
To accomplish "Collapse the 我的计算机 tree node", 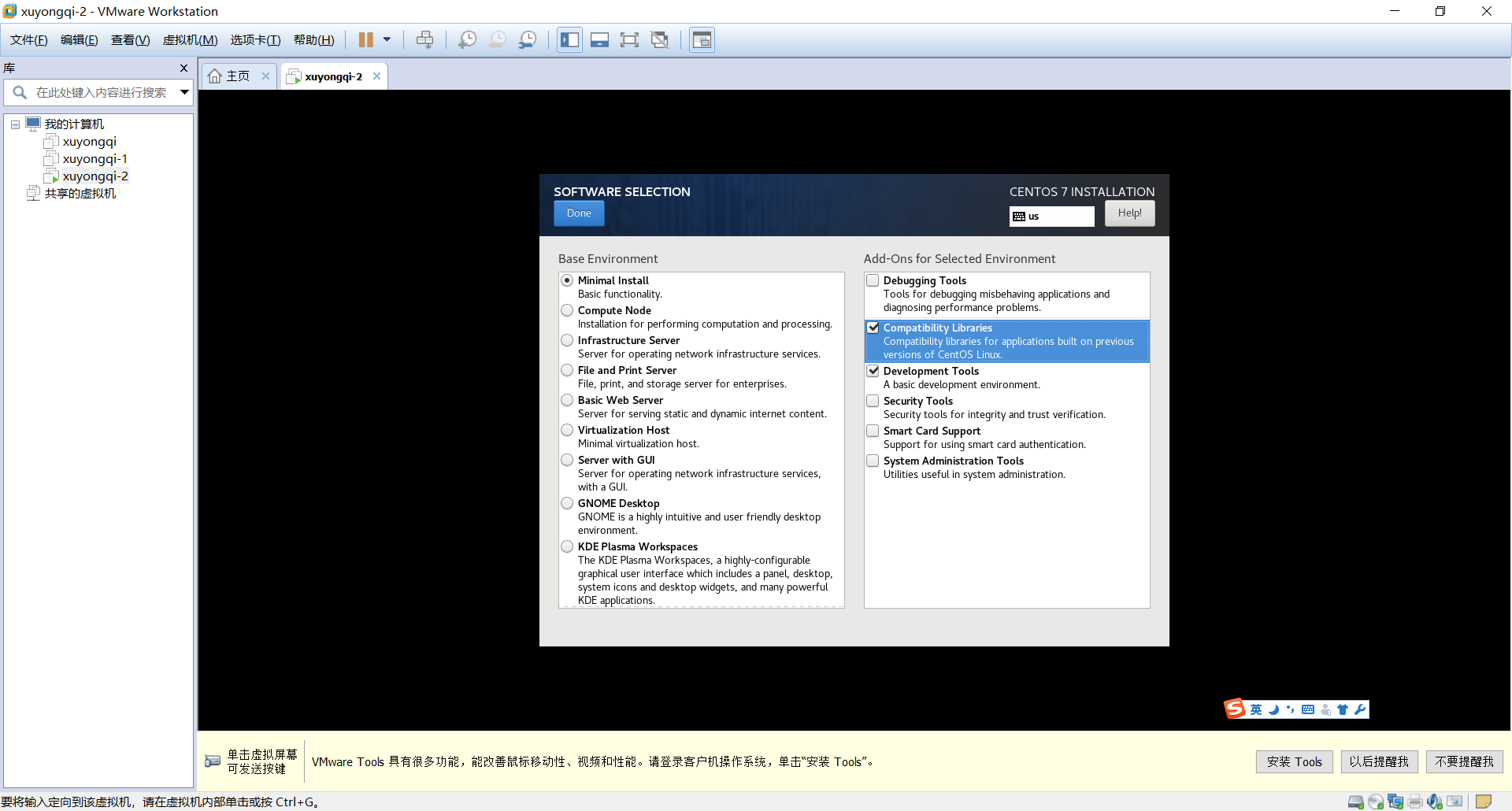I will coord(15,124).
